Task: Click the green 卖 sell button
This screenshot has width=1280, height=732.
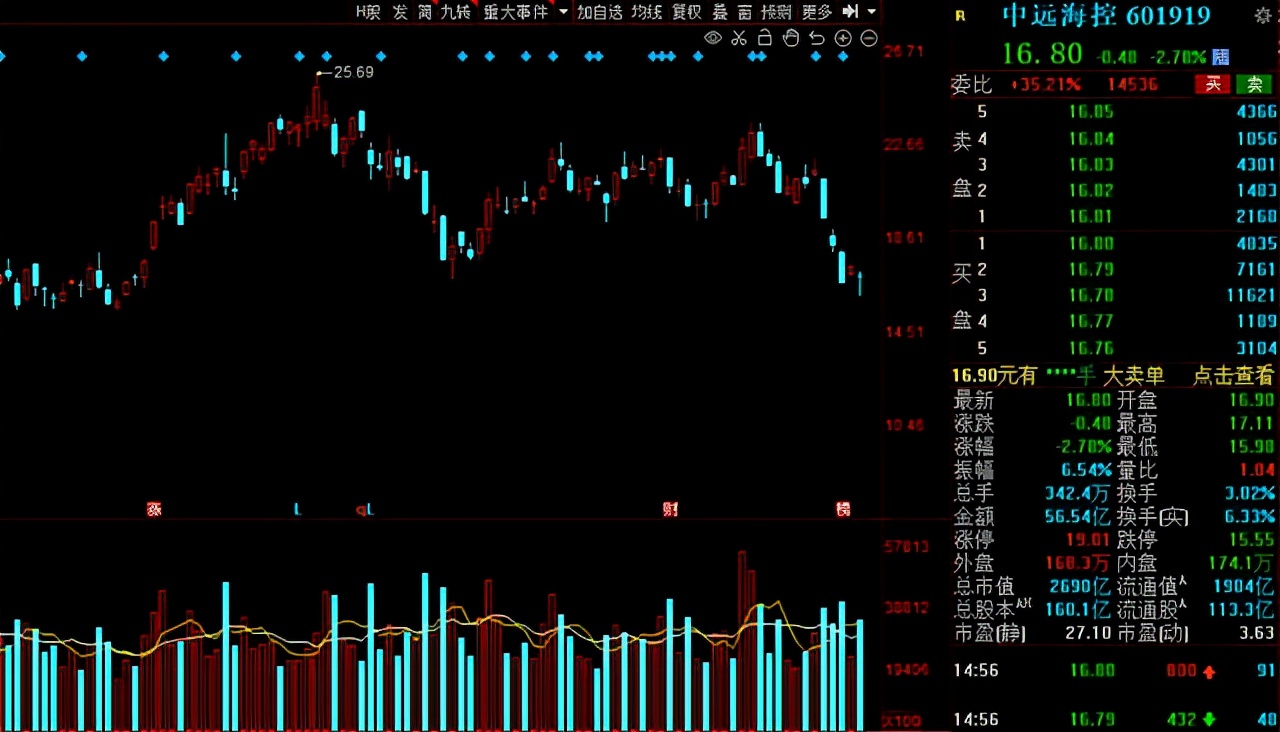Action: pyautogui.click(x=1253, y=85)
